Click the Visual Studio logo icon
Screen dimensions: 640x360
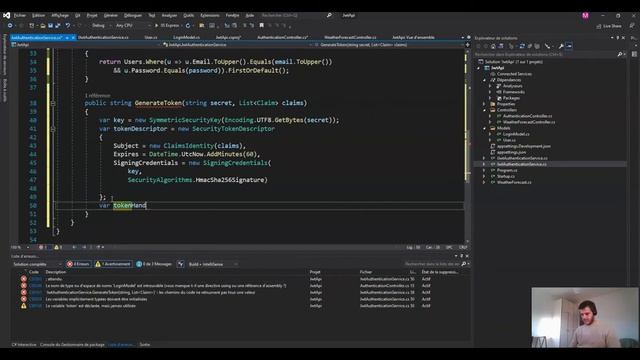click(7, 16)
